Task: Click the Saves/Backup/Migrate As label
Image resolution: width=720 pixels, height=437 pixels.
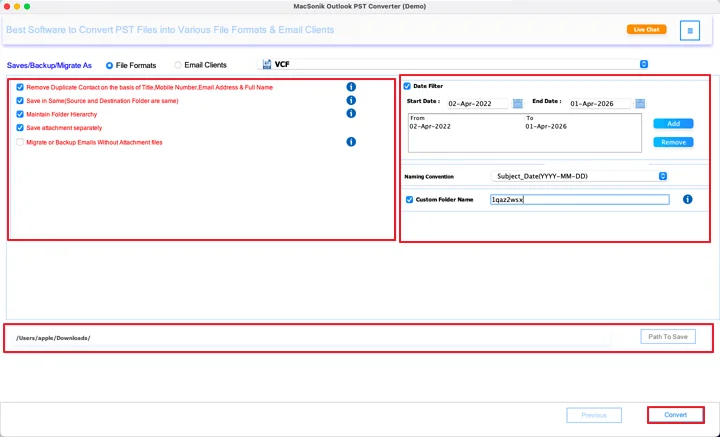Action: 49,66
